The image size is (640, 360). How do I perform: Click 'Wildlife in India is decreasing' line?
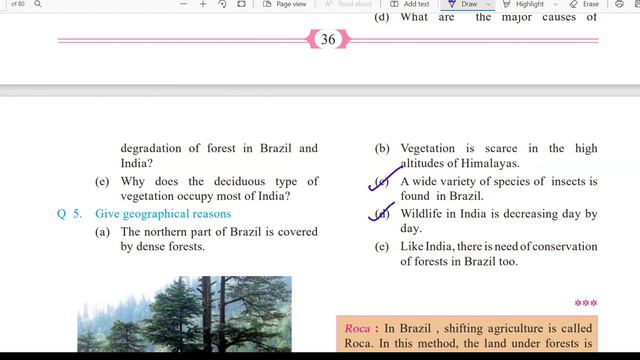click(x=499, y=214)
